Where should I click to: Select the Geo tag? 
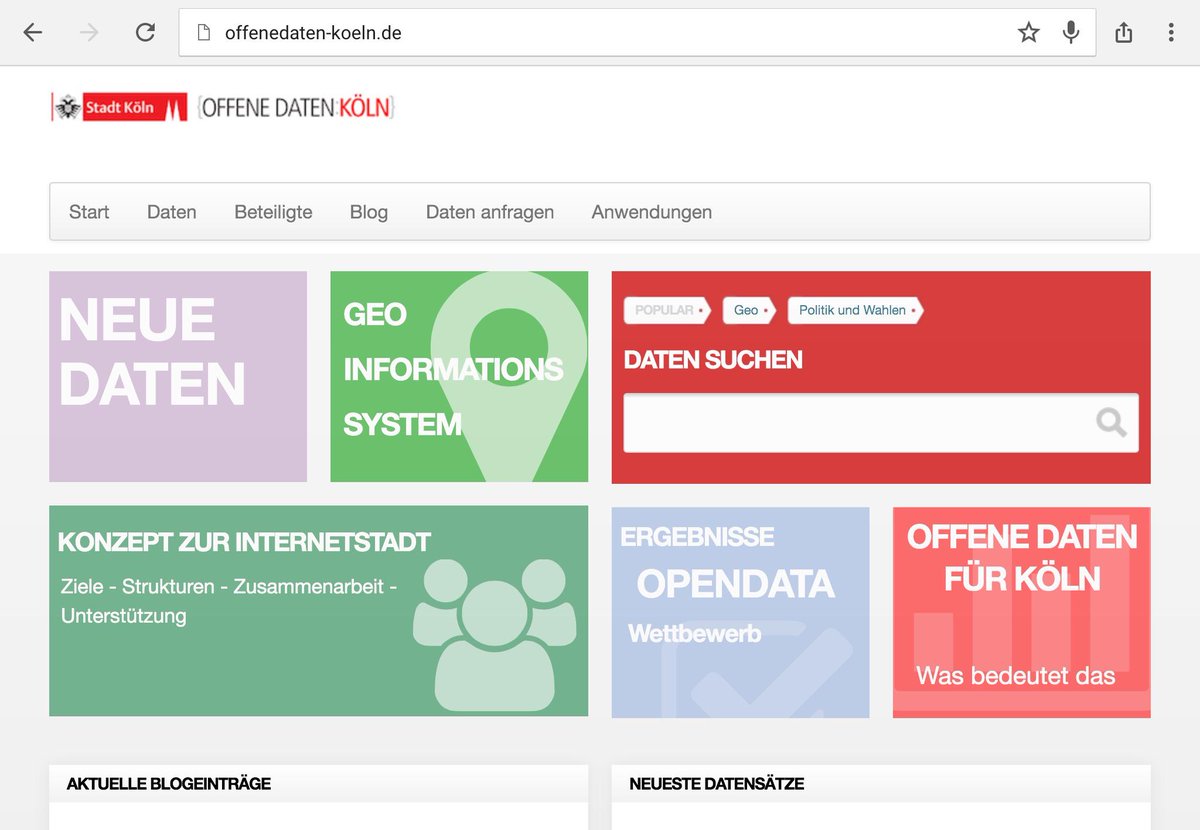(x=749, y=310)
